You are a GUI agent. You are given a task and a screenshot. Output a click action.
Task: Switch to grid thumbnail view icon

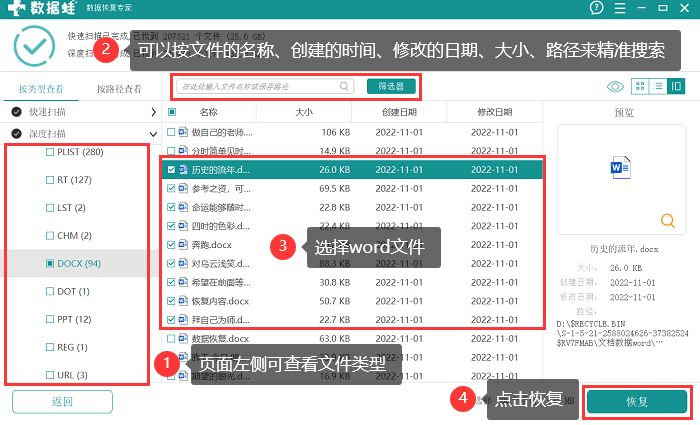pyautogui.click(x=640, y=86)
